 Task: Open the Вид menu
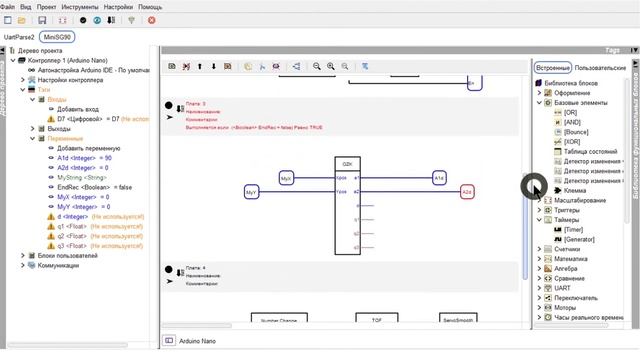26,7
